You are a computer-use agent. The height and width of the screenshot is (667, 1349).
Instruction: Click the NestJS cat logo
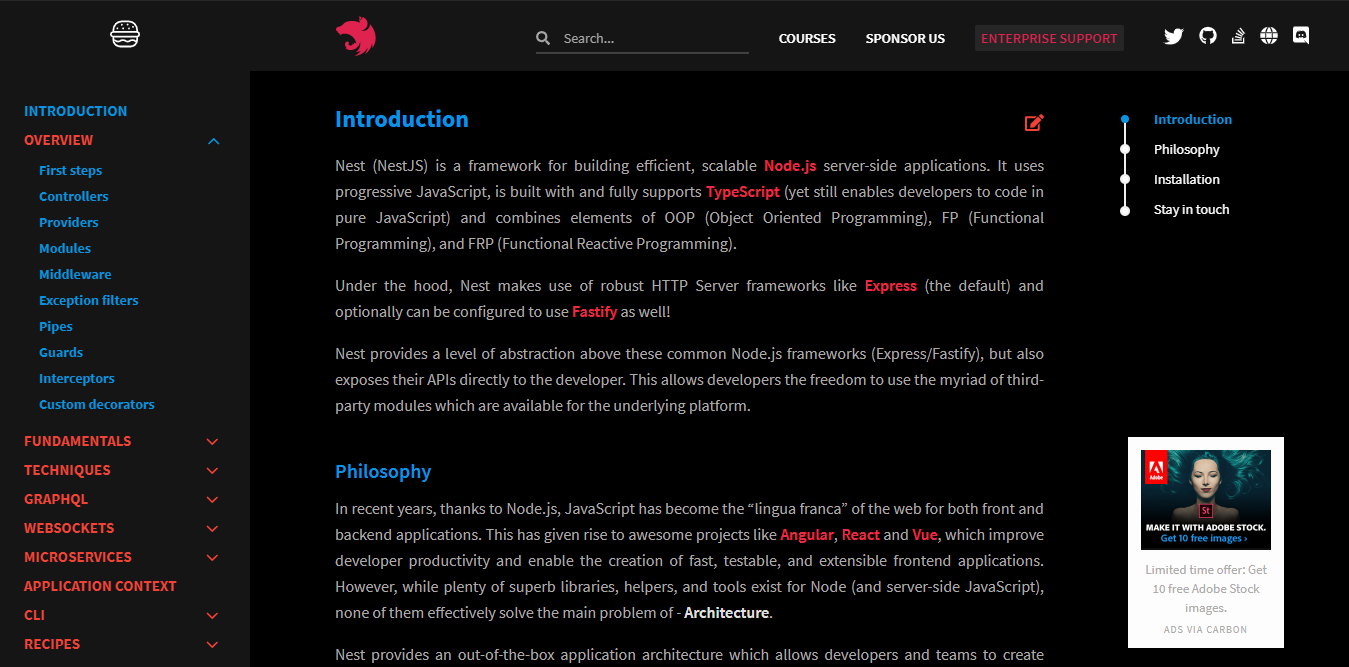click(356, 36)
